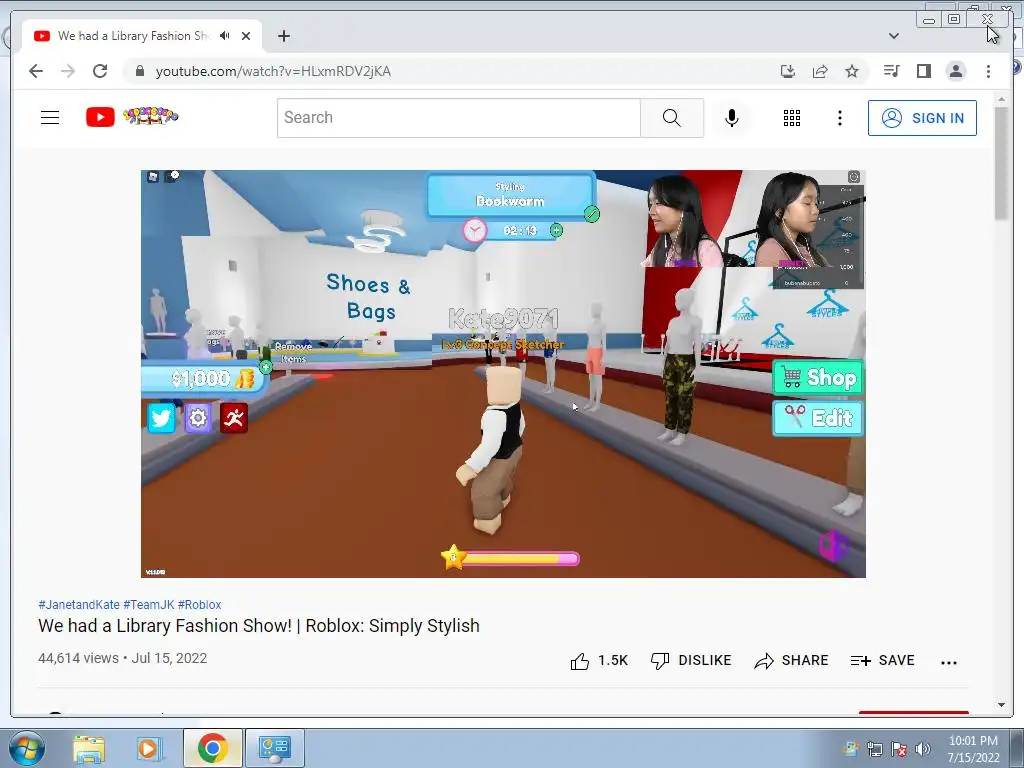1024x768 pixels.
Task: Open the control panel taskbar item
Action: point(274,748)
